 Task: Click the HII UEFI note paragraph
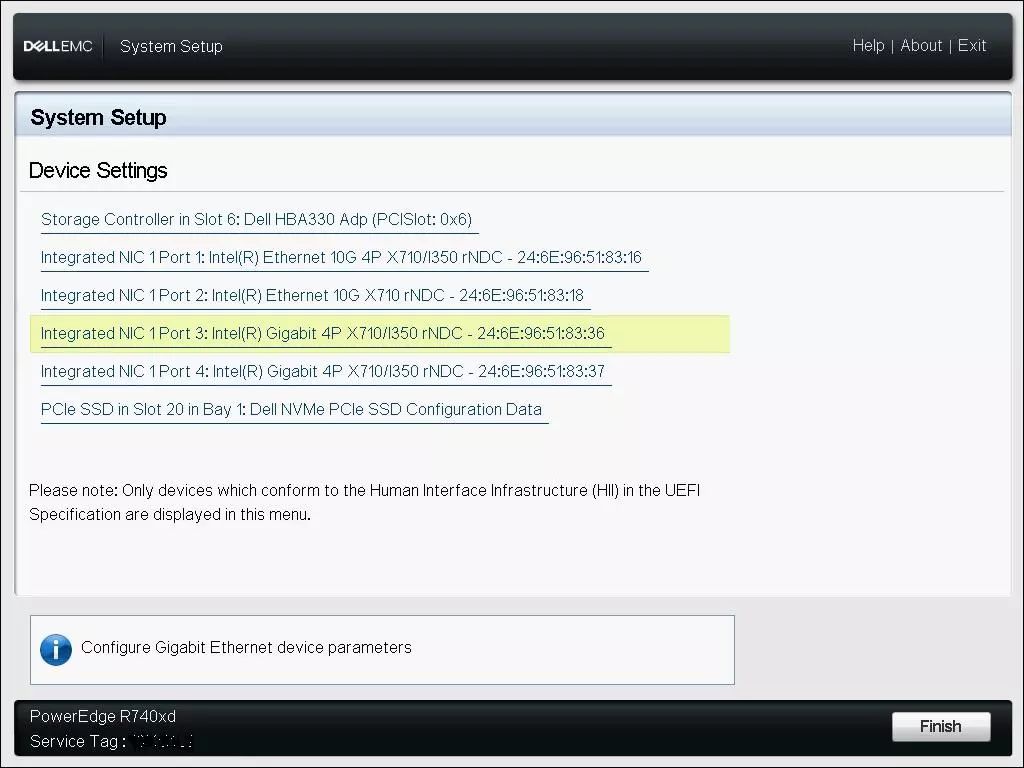(364, 502)
